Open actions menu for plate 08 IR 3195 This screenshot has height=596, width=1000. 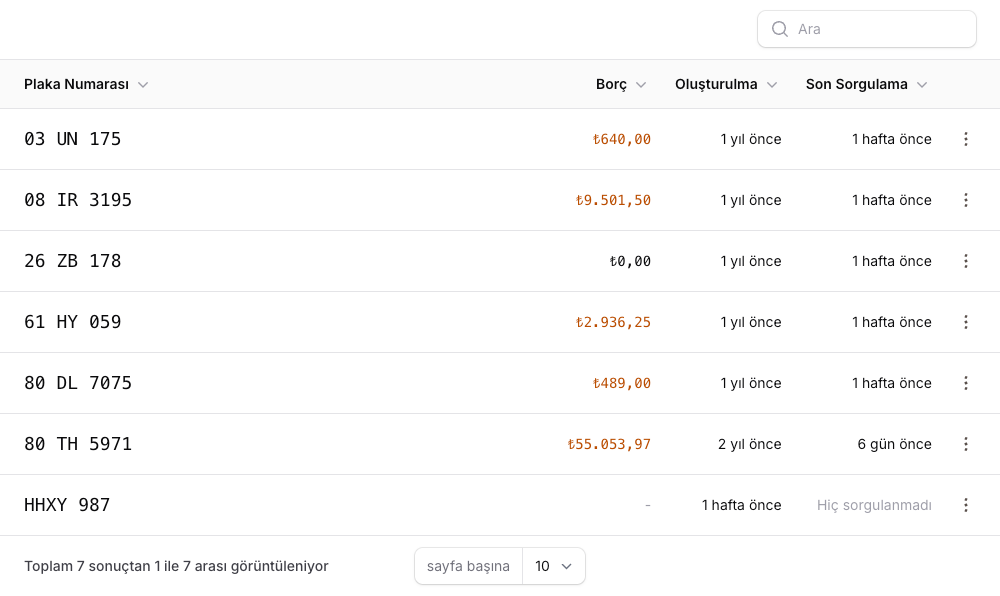click(x=965, y=200)
